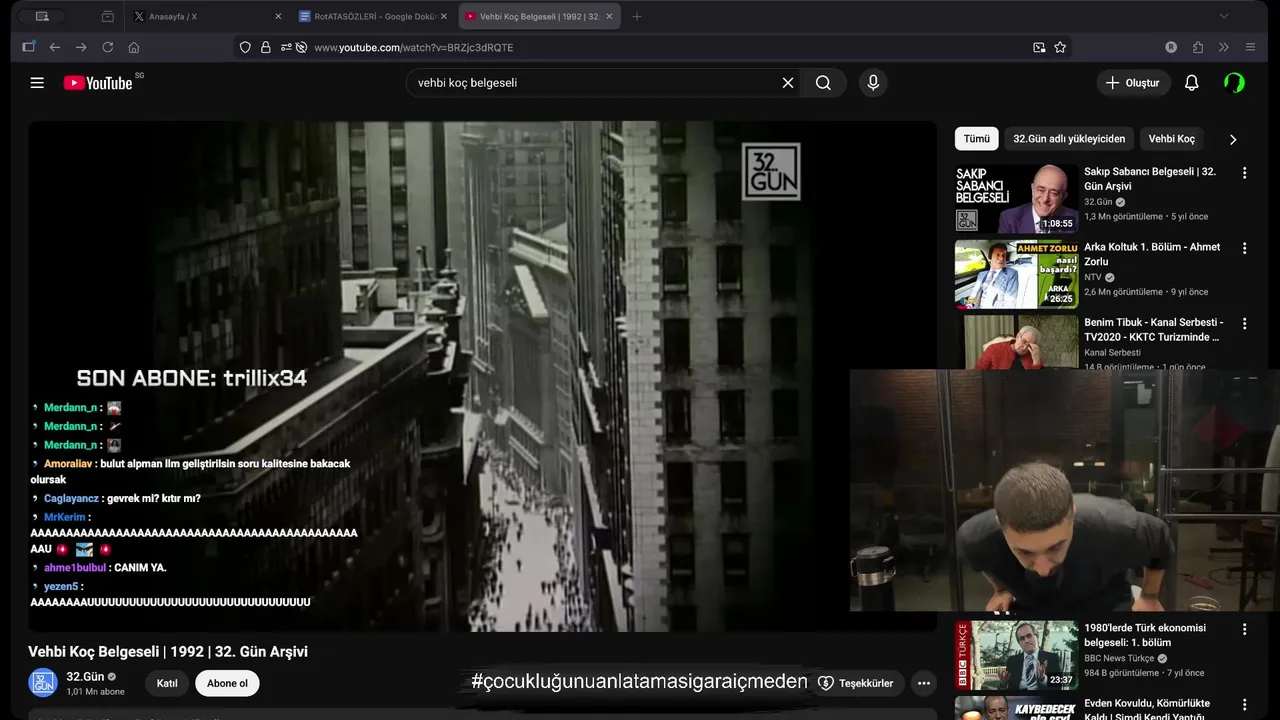Viewport: 1280px width, 720px height.
Task: Open 1980'lerde Türk ekonomisi video title
Action: click(x=1145, y=635)
